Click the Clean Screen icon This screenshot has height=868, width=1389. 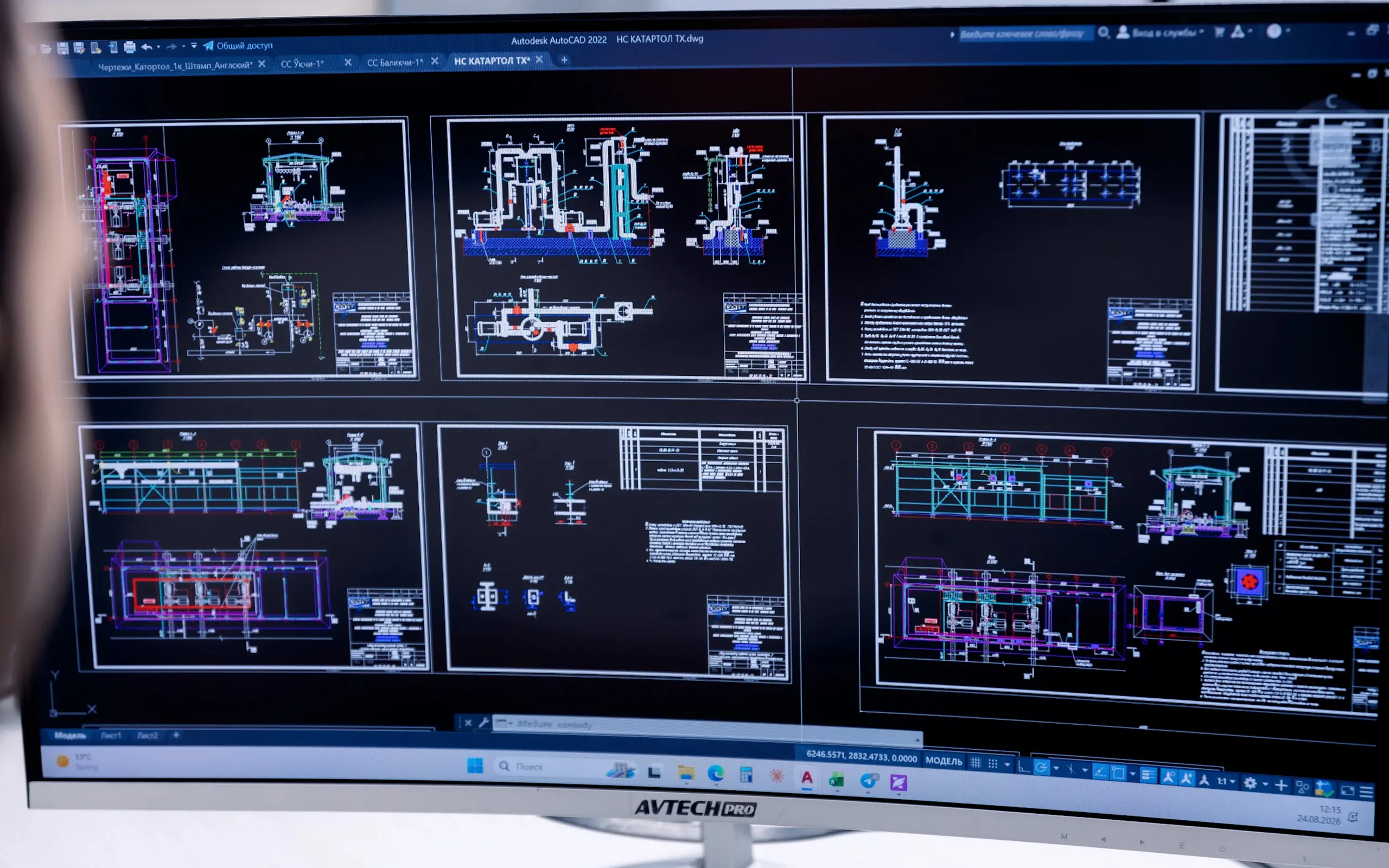(x=1347, y=791)
